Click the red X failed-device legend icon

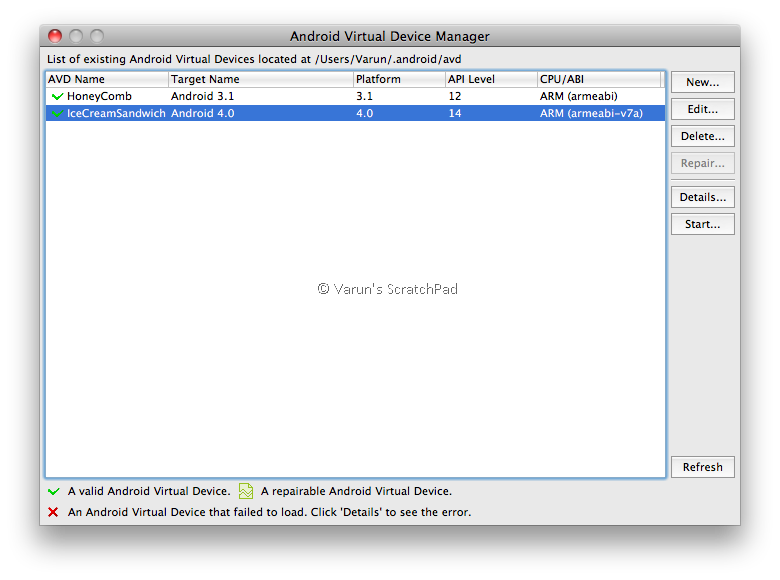pyautogui.click(x=53, y=512)
